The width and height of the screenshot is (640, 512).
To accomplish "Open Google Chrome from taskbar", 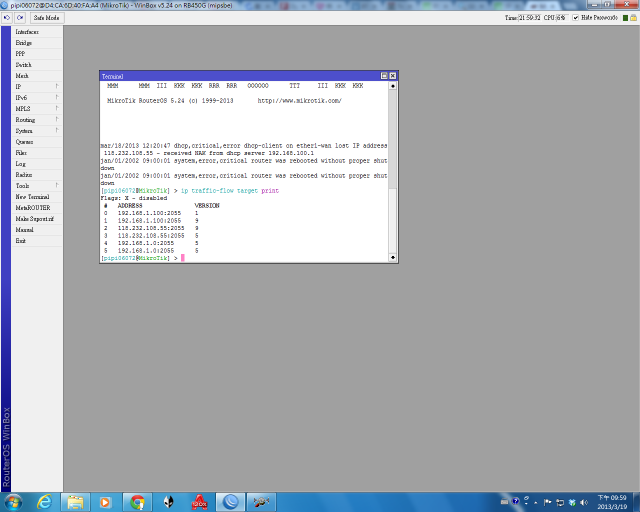I will point(137,502).
